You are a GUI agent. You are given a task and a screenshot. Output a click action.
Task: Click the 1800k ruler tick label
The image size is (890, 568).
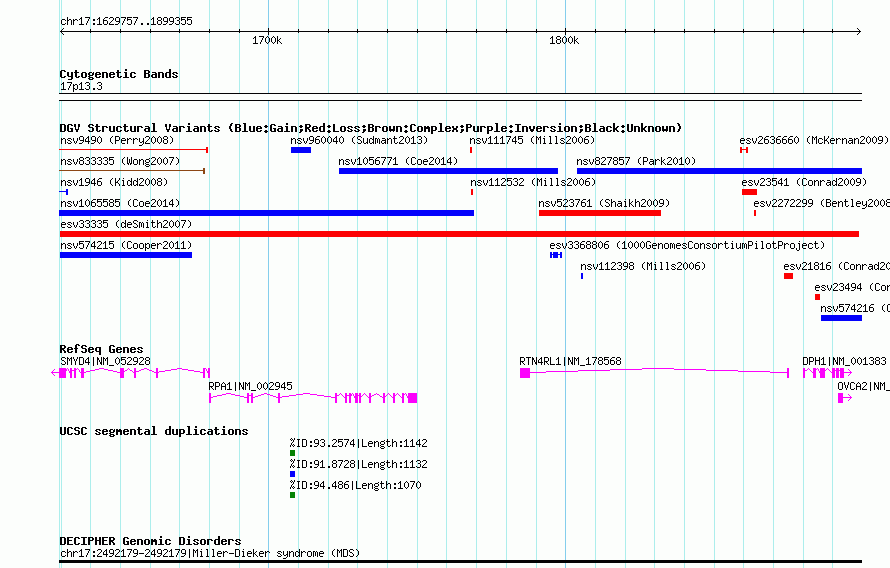[x=564, y=40]
